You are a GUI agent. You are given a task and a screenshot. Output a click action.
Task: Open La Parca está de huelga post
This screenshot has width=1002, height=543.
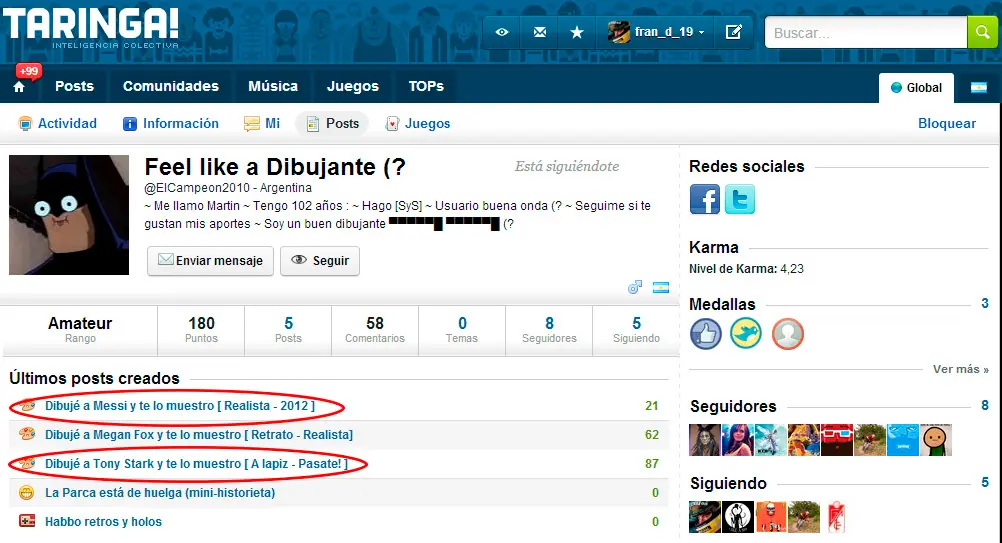(x=160, y=493)
